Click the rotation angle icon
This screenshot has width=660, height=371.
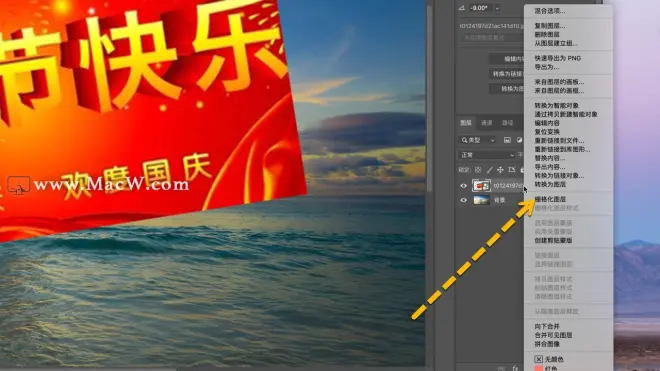pyautogui.click(x=462, y=8)
